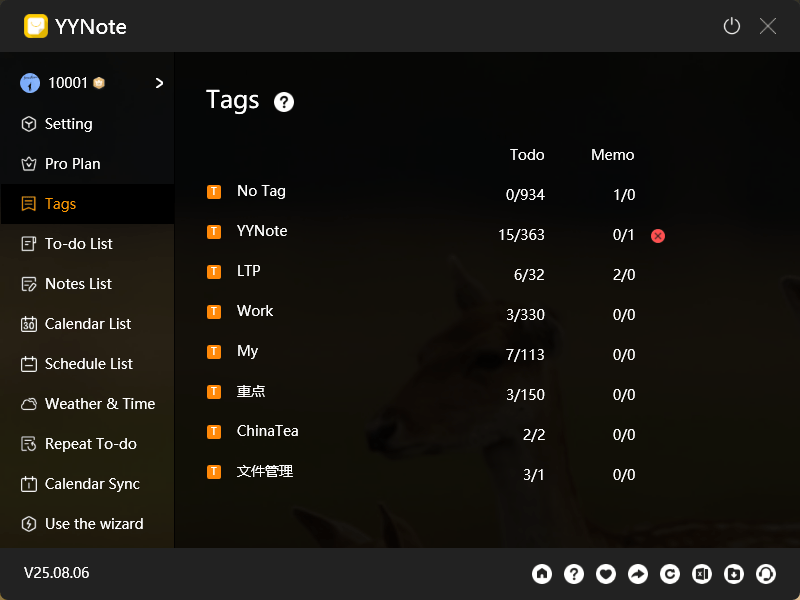Click the power icon in the title bar
This screenshot has height=600, width=800.
point(731,26)
